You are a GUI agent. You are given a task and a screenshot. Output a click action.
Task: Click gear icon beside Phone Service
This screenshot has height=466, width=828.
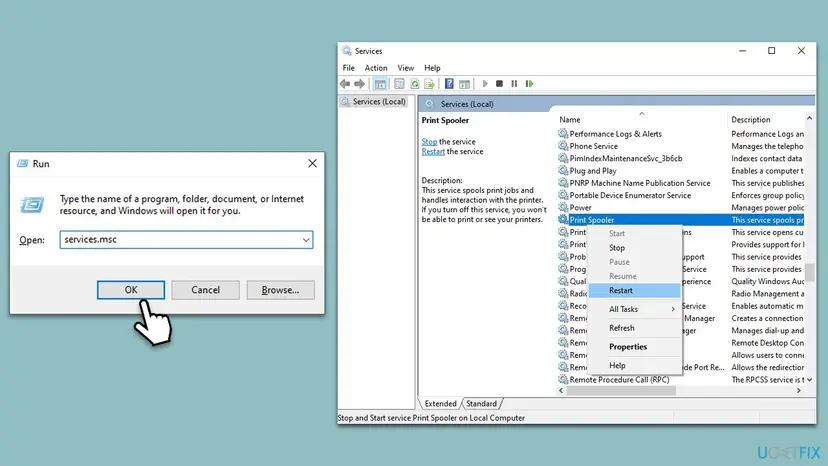(x=563, y=146)
